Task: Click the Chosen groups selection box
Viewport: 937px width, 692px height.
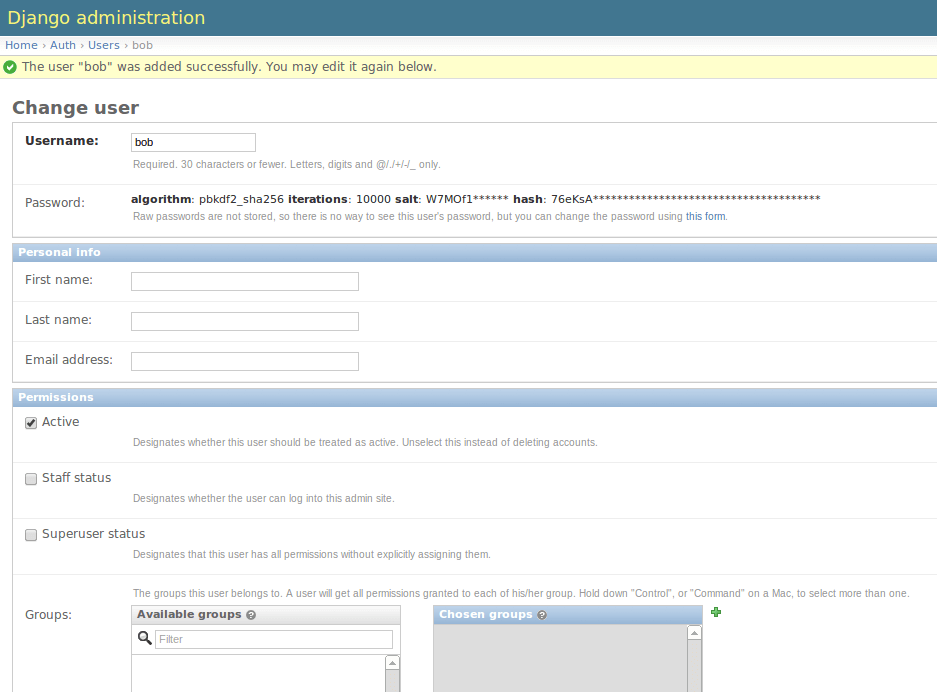Action: coord(561,659)
